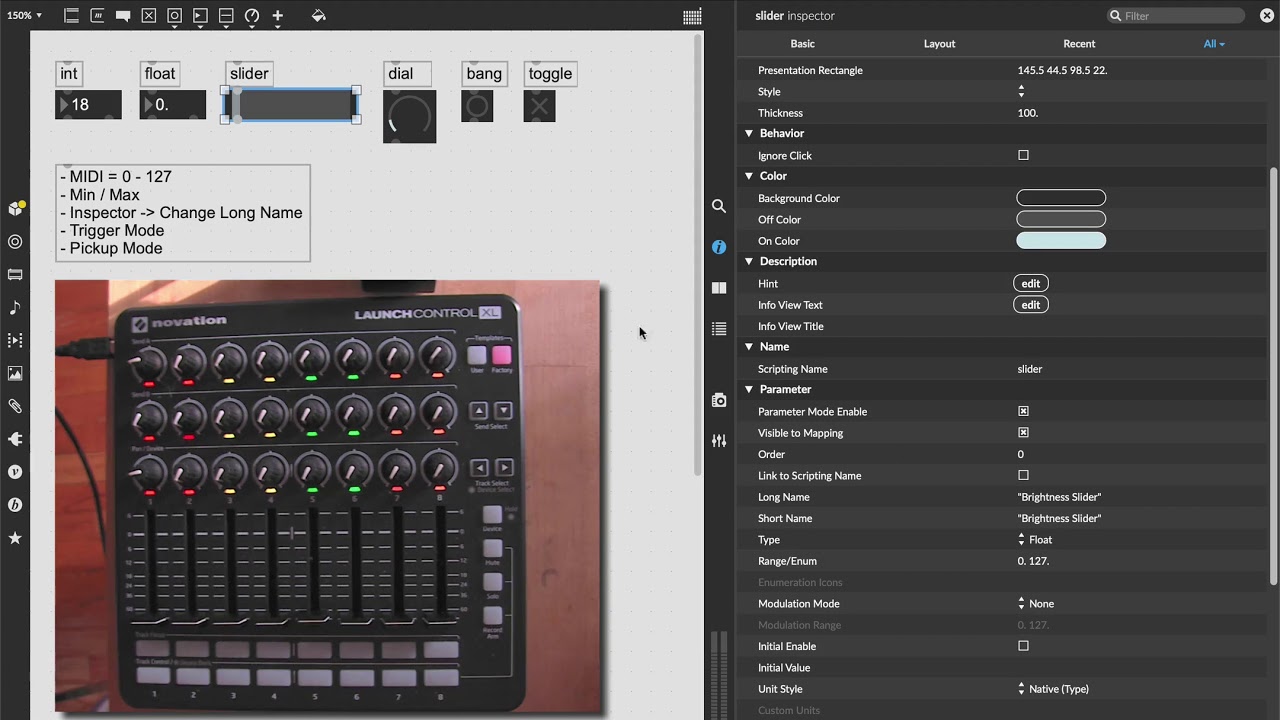Enable the Ignore Click checkbox
Image resolution: width=1280 pixels, height=720 pixels.
pyautogui.click(x=1023, y=155)
